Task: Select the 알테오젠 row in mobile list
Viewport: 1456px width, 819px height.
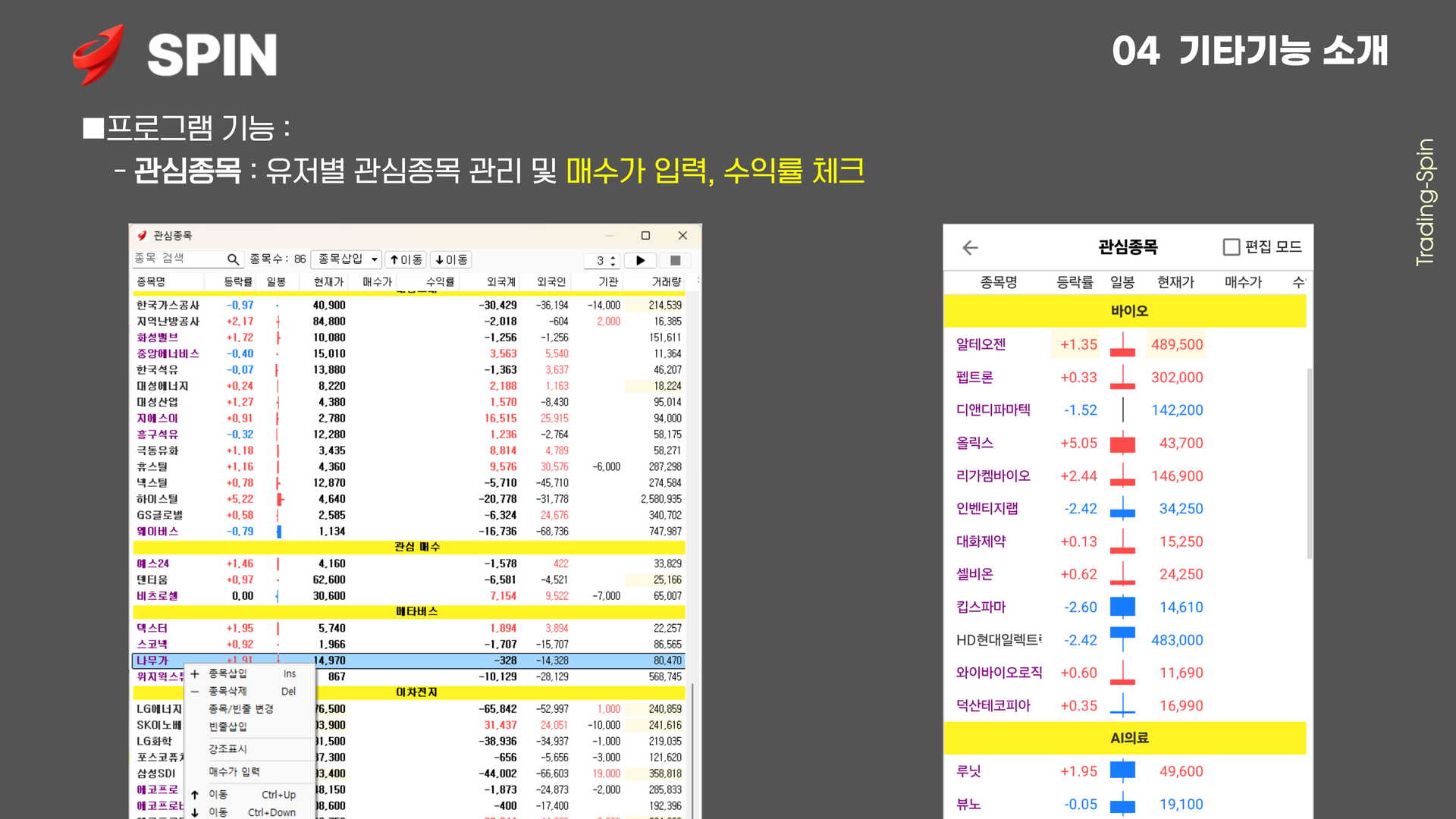Action: tap(981, 344)
